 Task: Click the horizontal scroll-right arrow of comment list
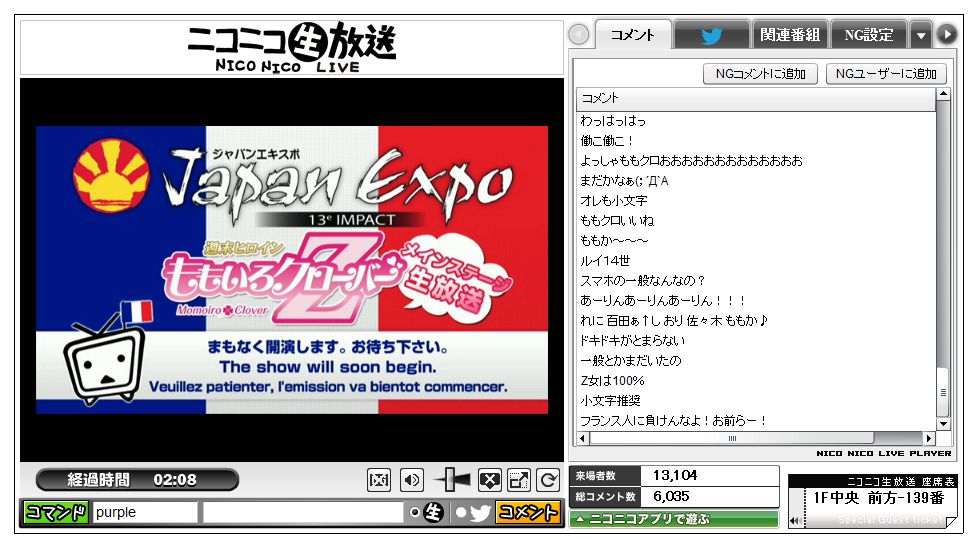pos(929,438)
